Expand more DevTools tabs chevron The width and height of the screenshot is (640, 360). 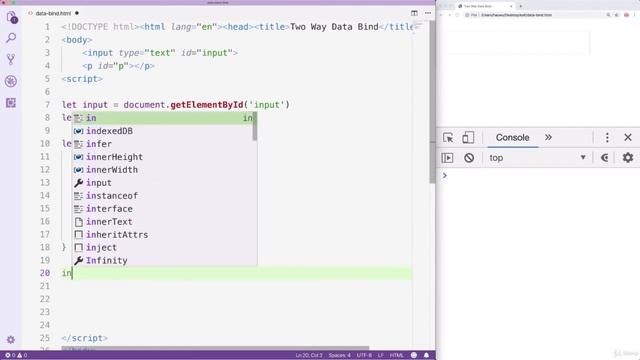[x=548, y=138]
